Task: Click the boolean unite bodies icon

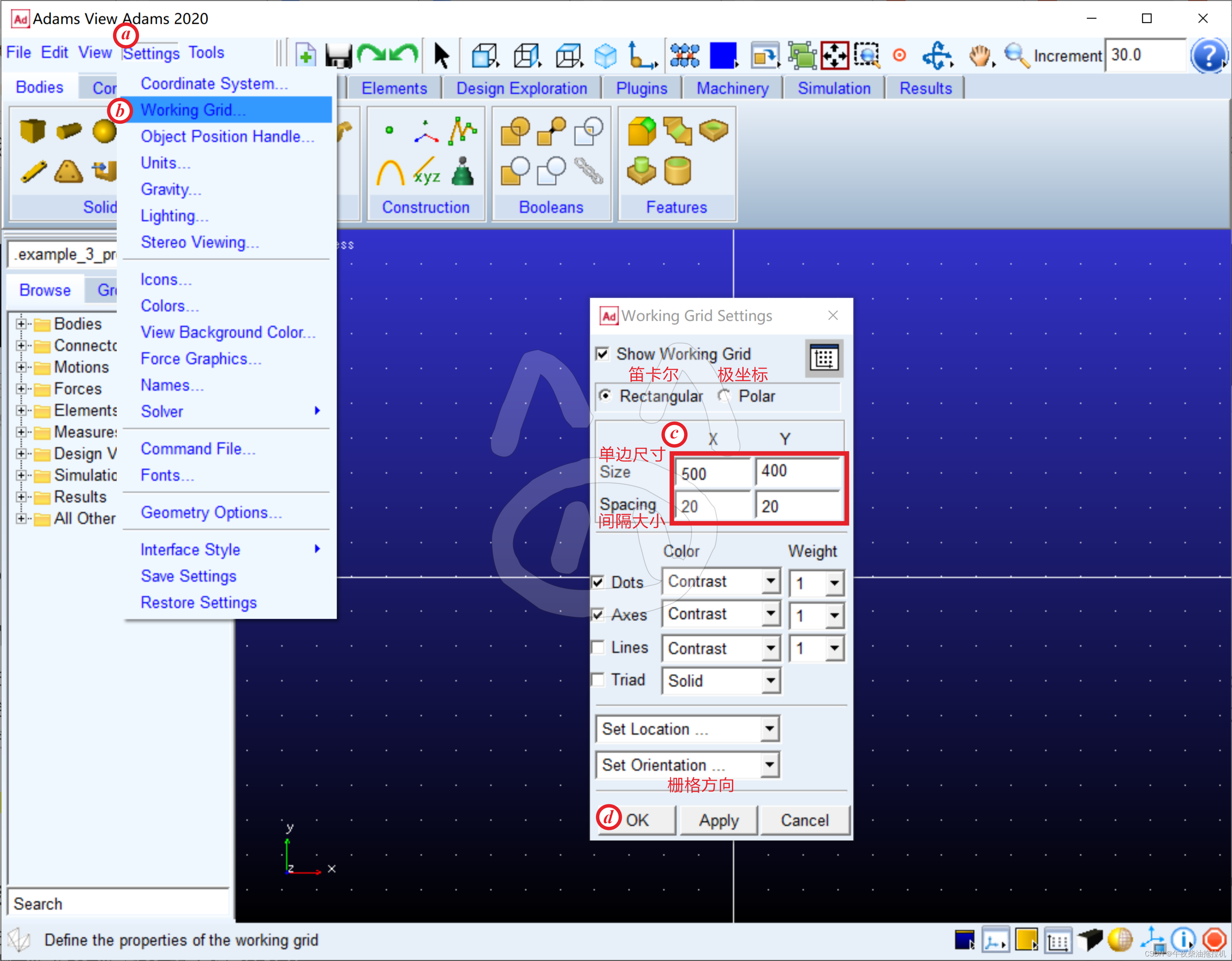Action: coord(515,131)
